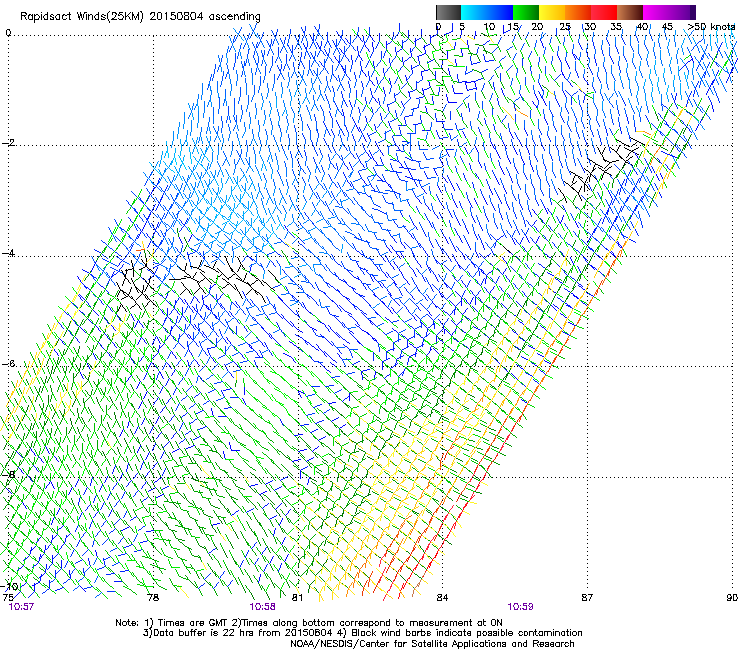Click the 'NOAA/NESDIS/Center for Satellite Applications and Research' credit
The width and height of the screenshot is (740, 650).
pyautogui.click(x=432, y=644)
